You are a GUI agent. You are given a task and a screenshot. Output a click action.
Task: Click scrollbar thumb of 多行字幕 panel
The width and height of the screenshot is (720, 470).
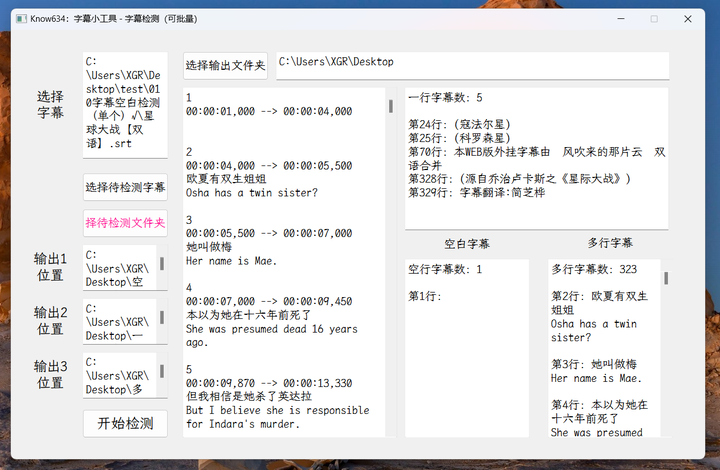point(666,278)
